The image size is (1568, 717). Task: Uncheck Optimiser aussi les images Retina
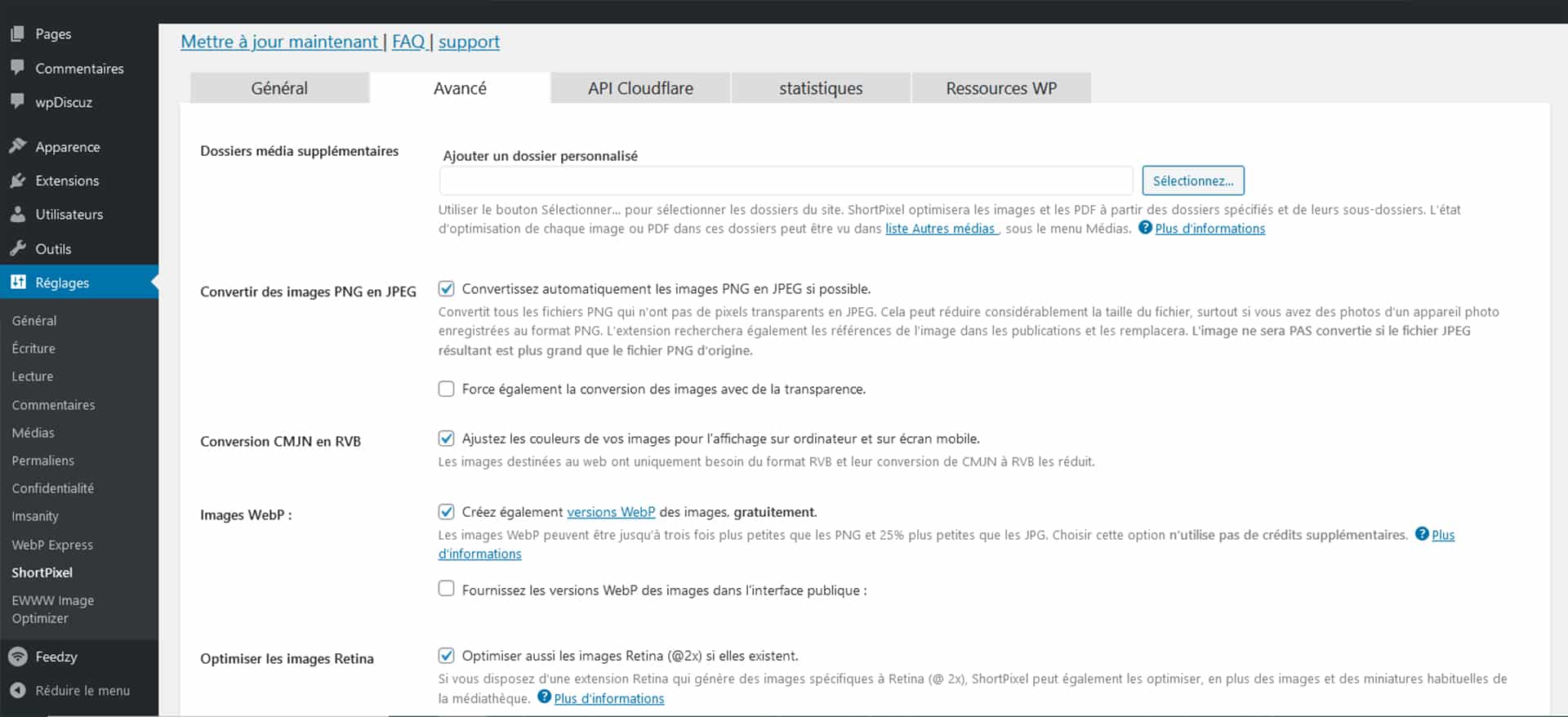pos(447,656)
